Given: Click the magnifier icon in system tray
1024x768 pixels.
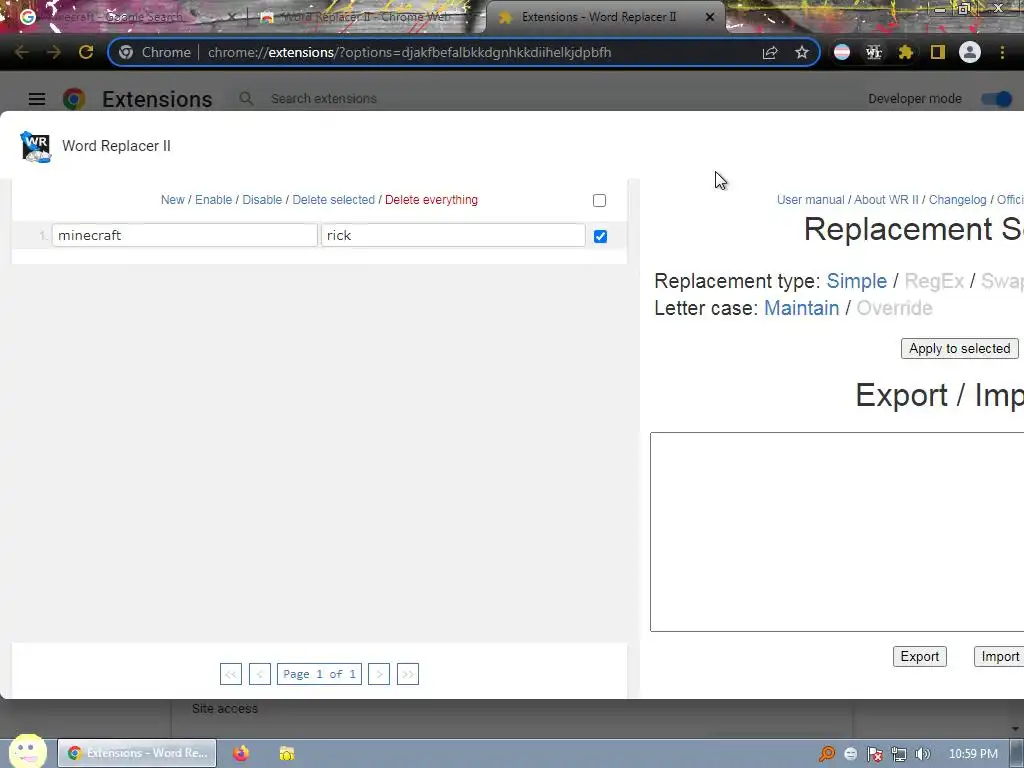Looking at the screenshot, I should tap(827, 754).
